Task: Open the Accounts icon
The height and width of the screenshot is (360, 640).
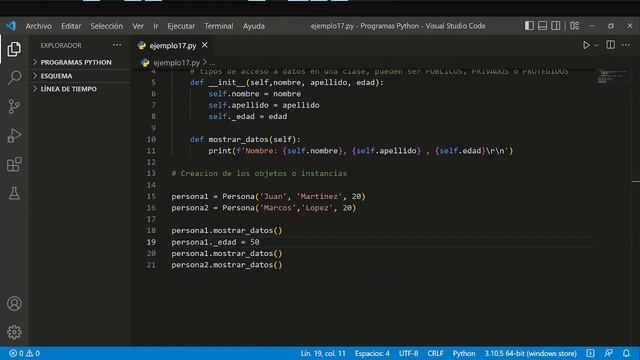Action: point(14,304)
